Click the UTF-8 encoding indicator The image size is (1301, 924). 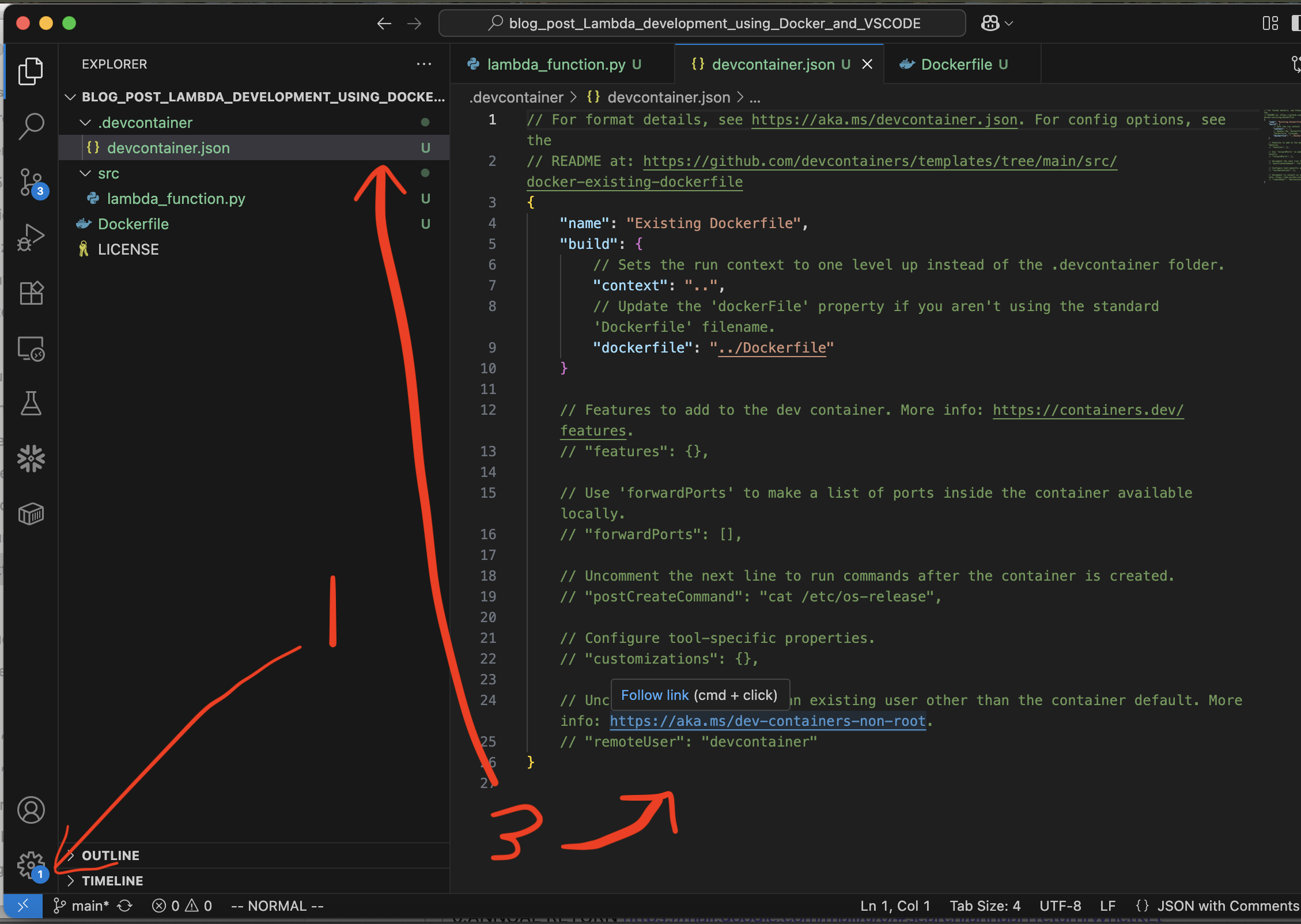[x=1060, y=906]
